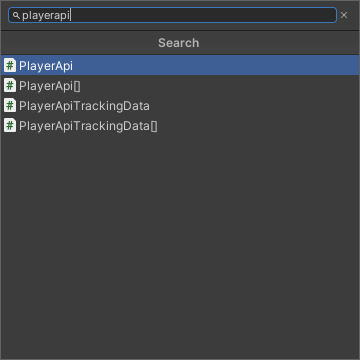Clear the search with the X icon
Image resolution: width=360 pixels, height=360 pixels.
[x=344, y=15]
